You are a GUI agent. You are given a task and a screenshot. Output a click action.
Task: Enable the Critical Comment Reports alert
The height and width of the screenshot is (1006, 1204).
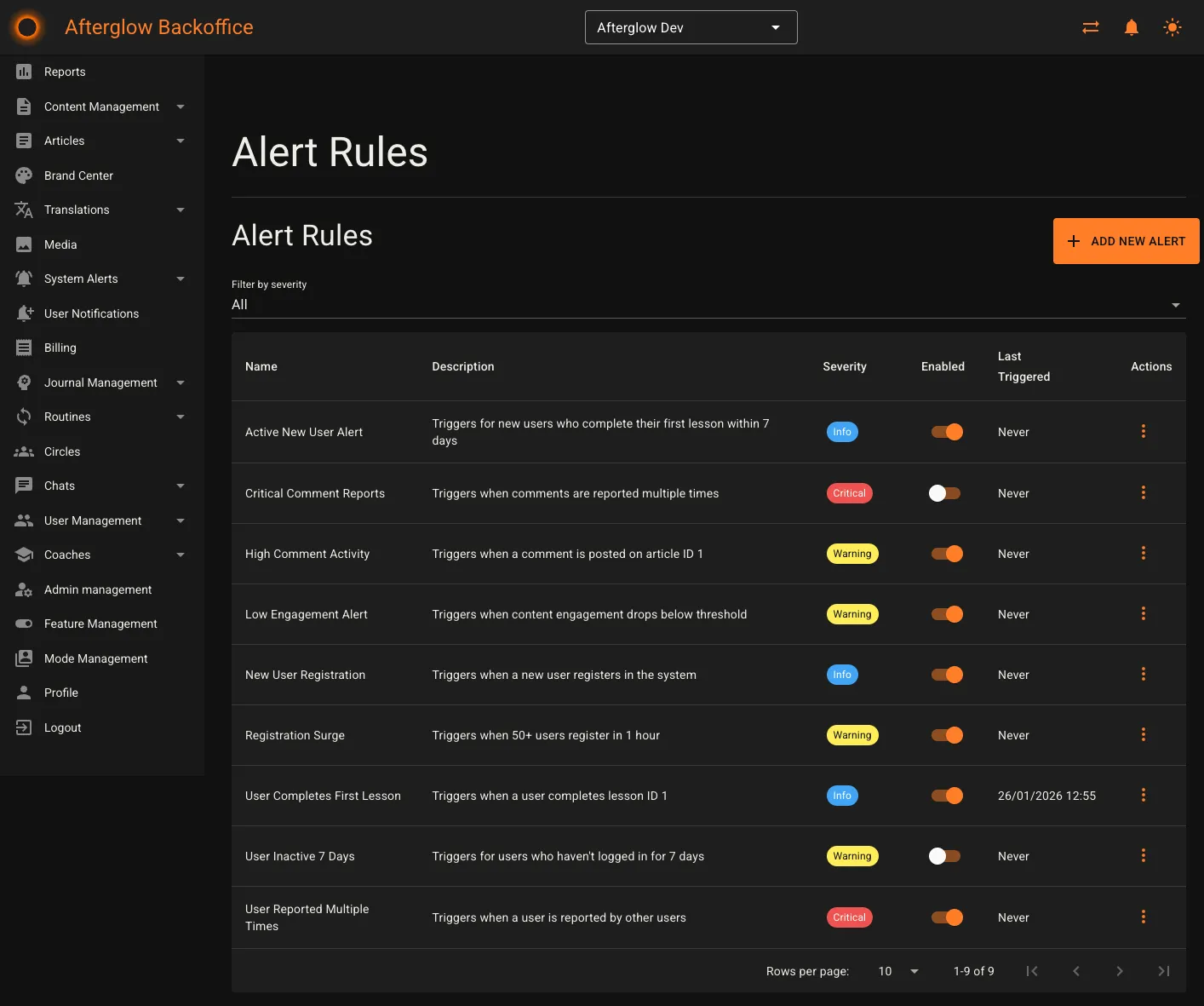pyautogui.click(x=944, y=492)
